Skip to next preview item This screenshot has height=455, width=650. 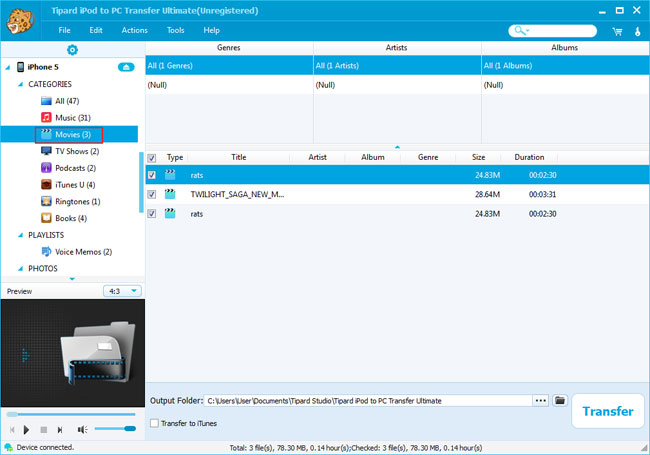[x=60, y=430]
